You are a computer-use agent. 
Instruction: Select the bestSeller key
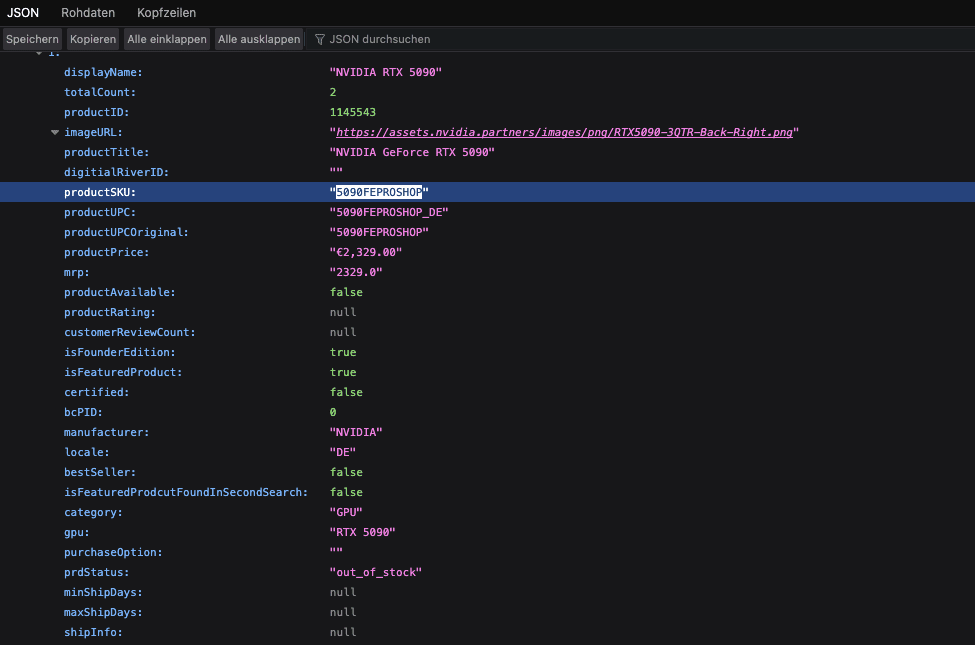(x=99, y=472)
